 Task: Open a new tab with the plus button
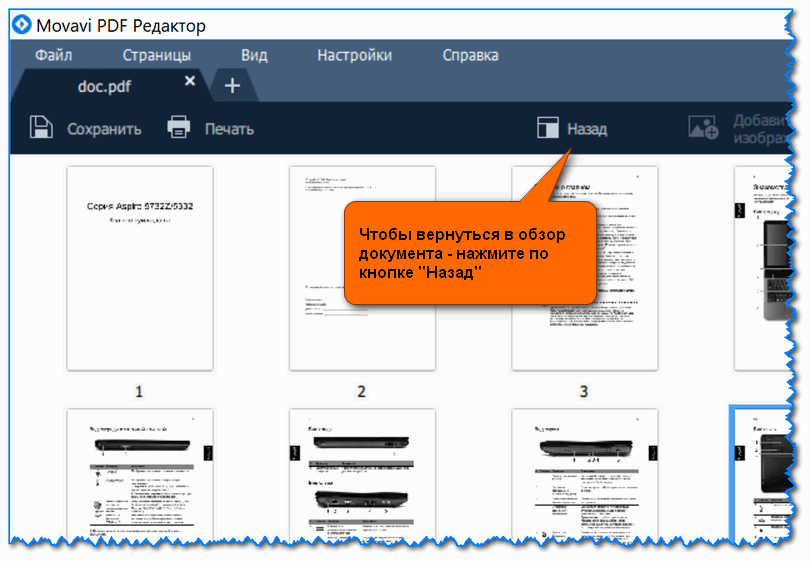pyautogui.click(x=232, y=86)
